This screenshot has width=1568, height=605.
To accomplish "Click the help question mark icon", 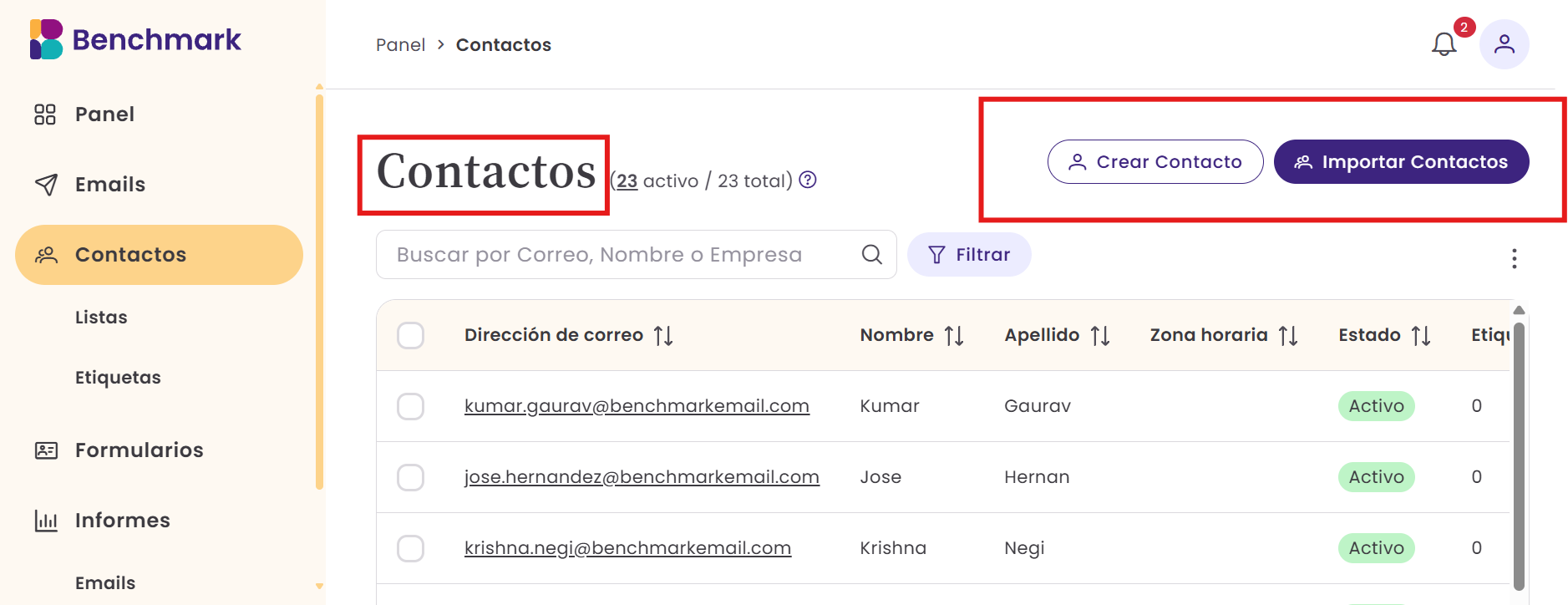I will tap(807, 180).
